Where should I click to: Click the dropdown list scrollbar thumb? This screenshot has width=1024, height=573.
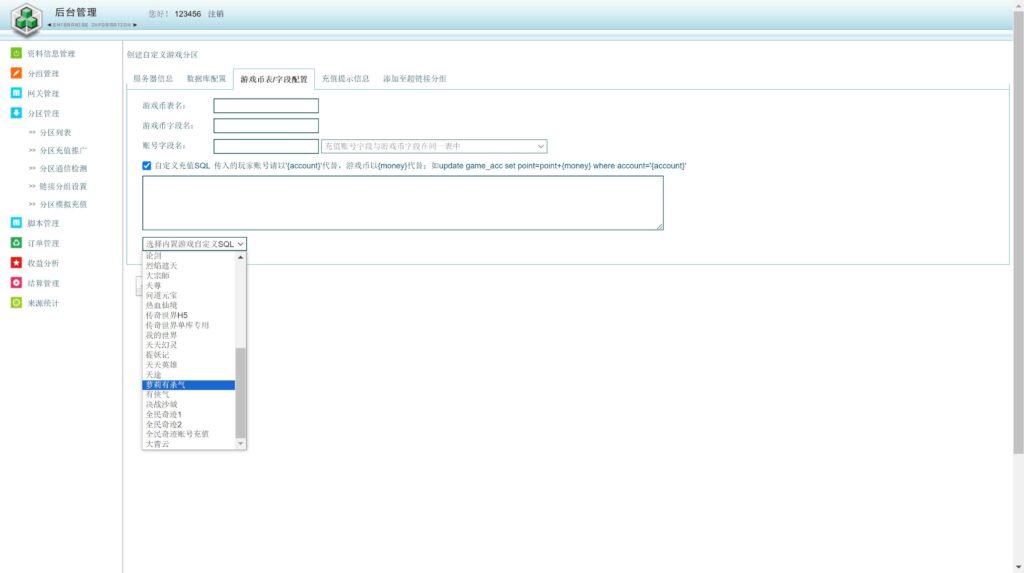click(240, 392)
